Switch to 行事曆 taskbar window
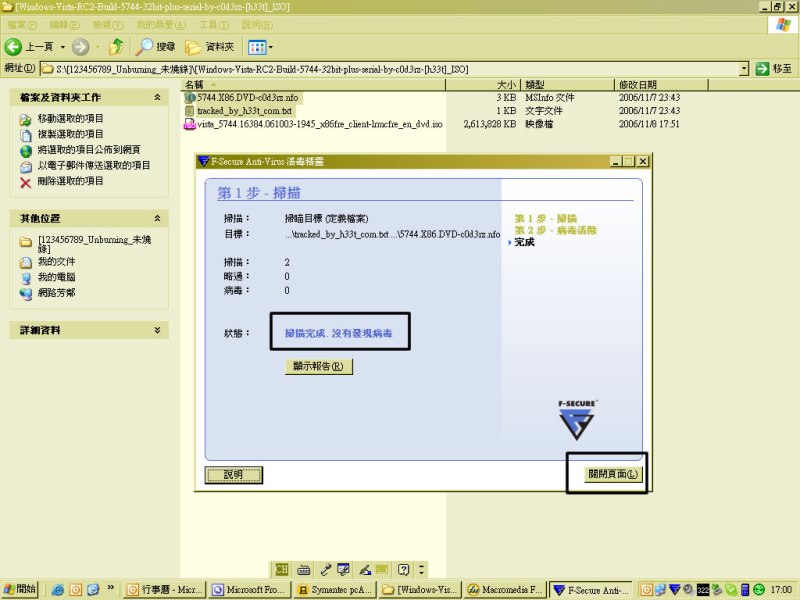 (x=165, y=590)
